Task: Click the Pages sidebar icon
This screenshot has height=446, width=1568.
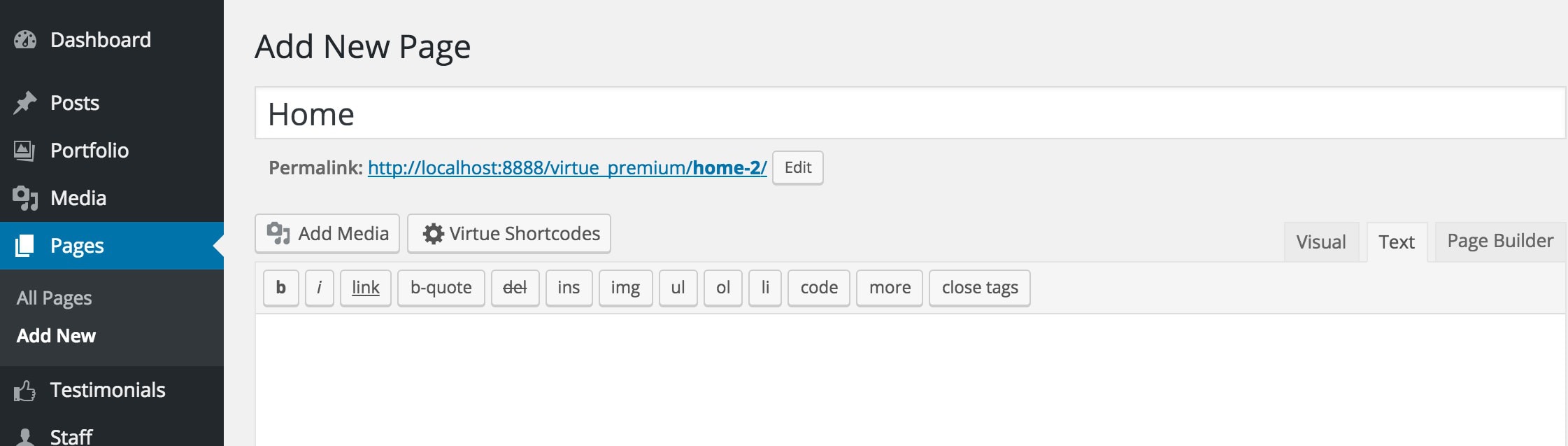Action: coord(24,246)
